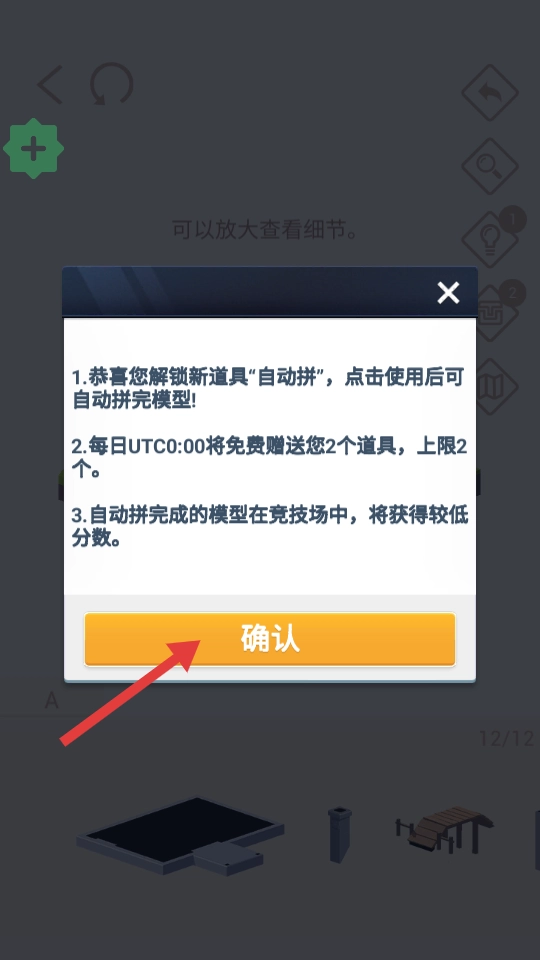Image resolution: width=540 pixels, height=960 pixels.
Task: Pick the small chimney pillar piece
Action: click(339, 834)
